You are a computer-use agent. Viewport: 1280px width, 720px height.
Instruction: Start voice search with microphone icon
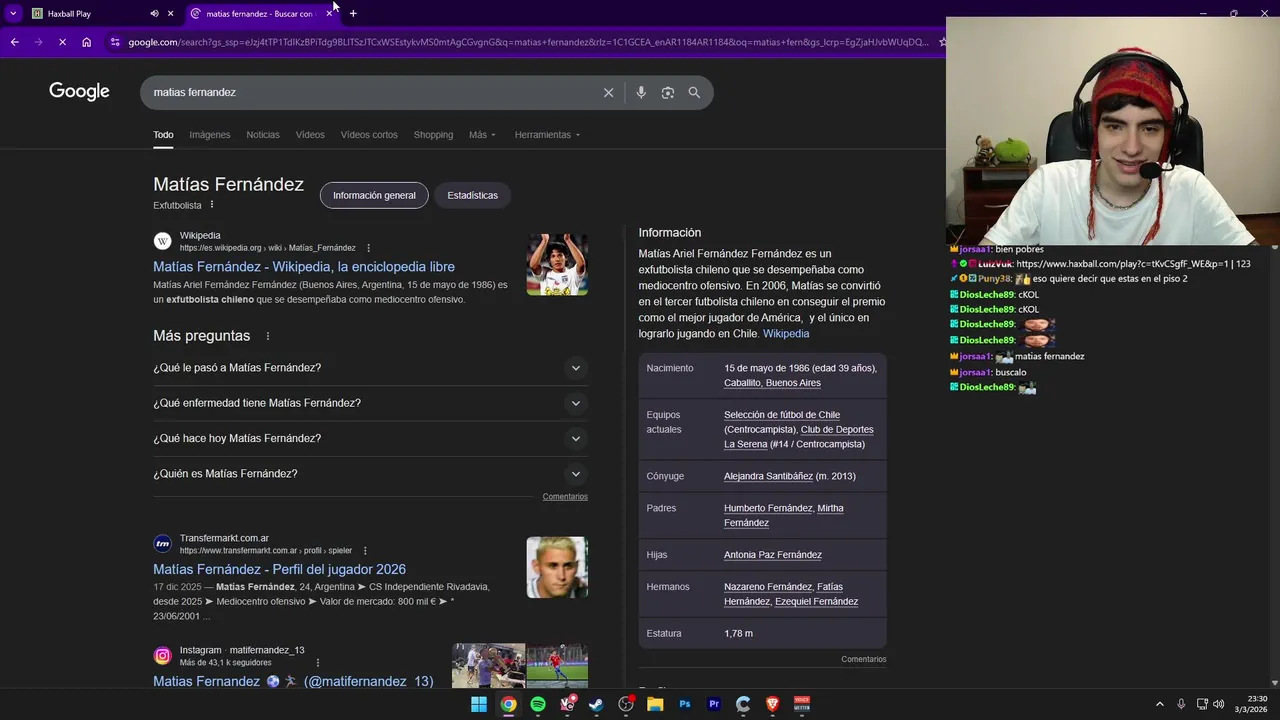coord(641,92)
